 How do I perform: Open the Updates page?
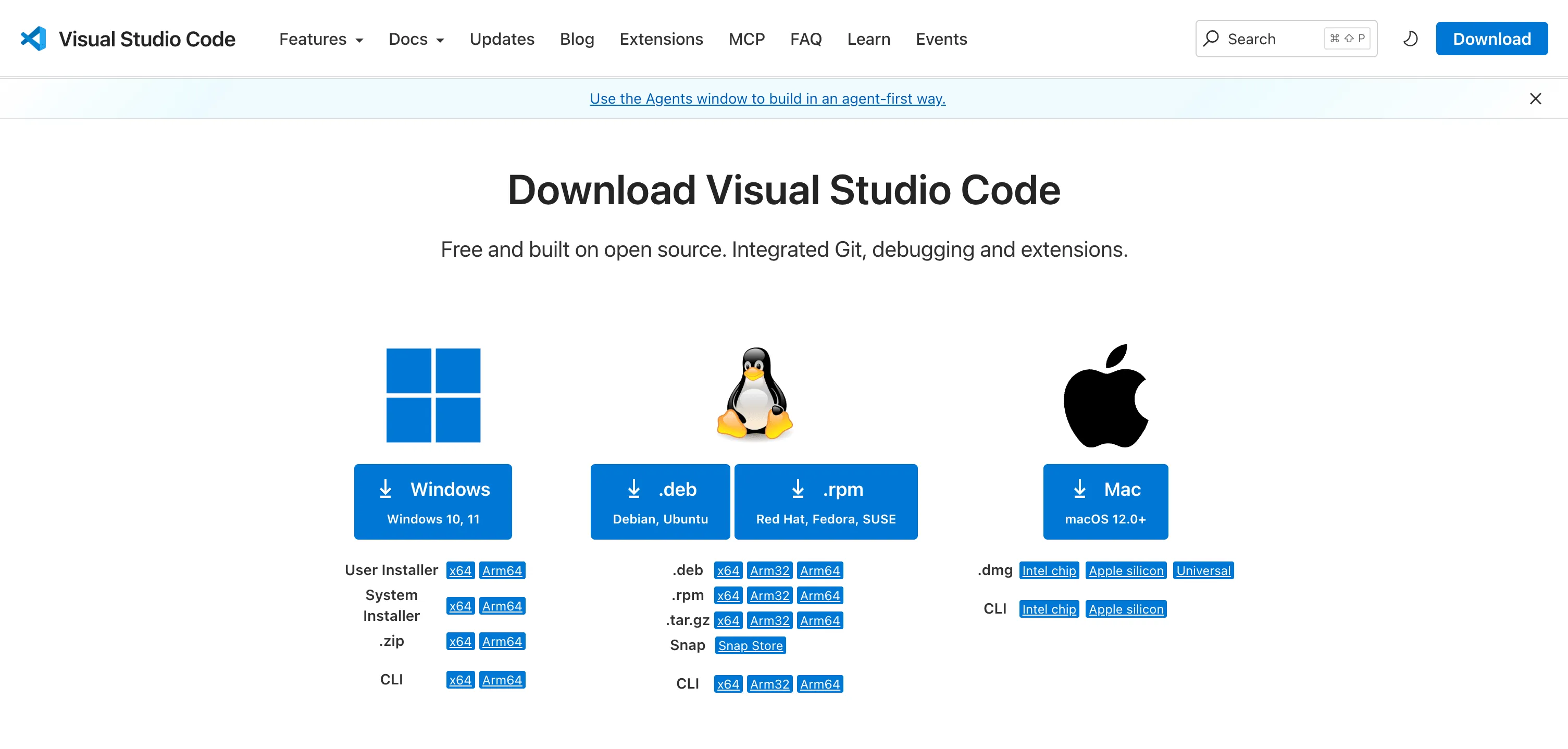pyautogui.click(x=502, y=39)
